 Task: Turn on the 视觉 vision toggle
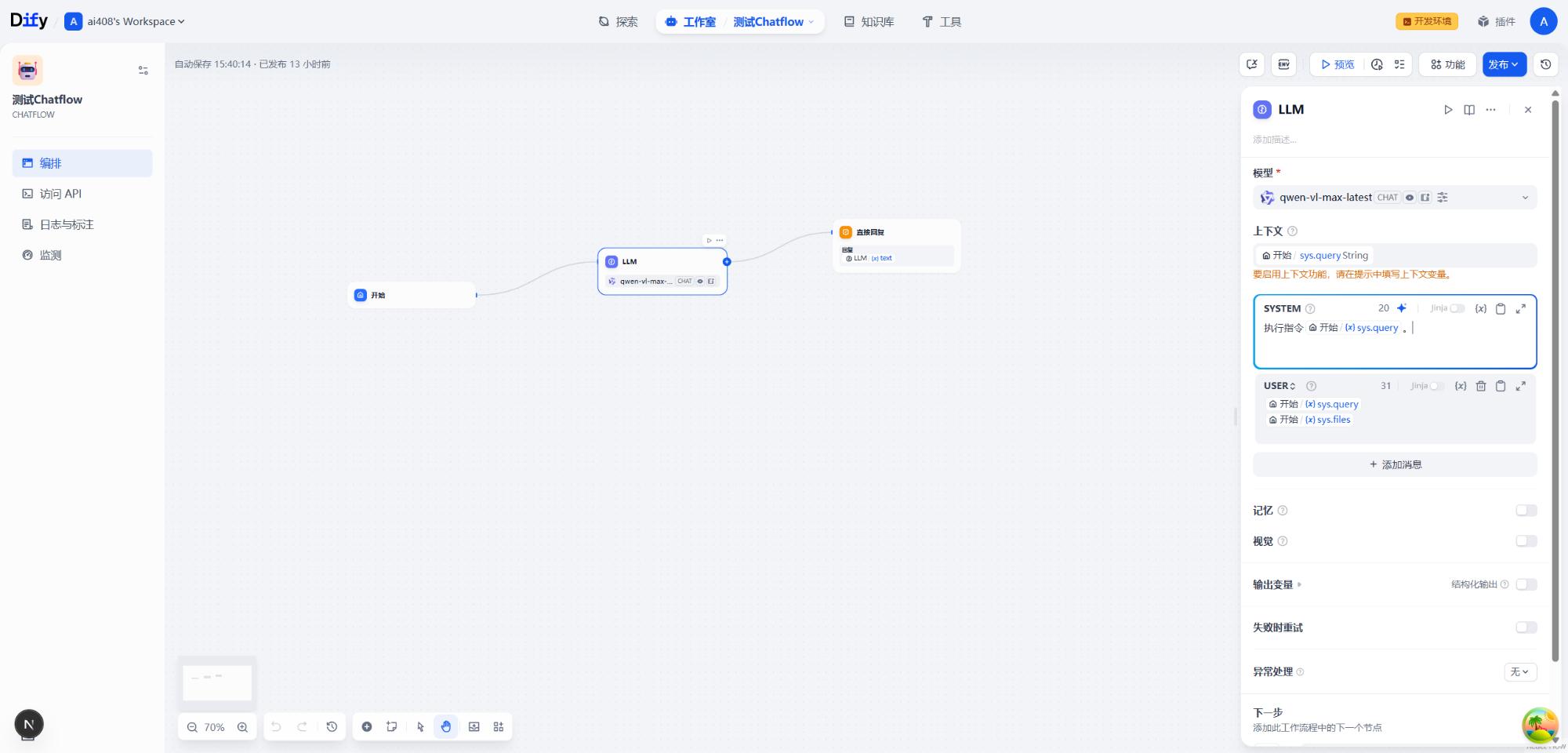(1526, 541)
